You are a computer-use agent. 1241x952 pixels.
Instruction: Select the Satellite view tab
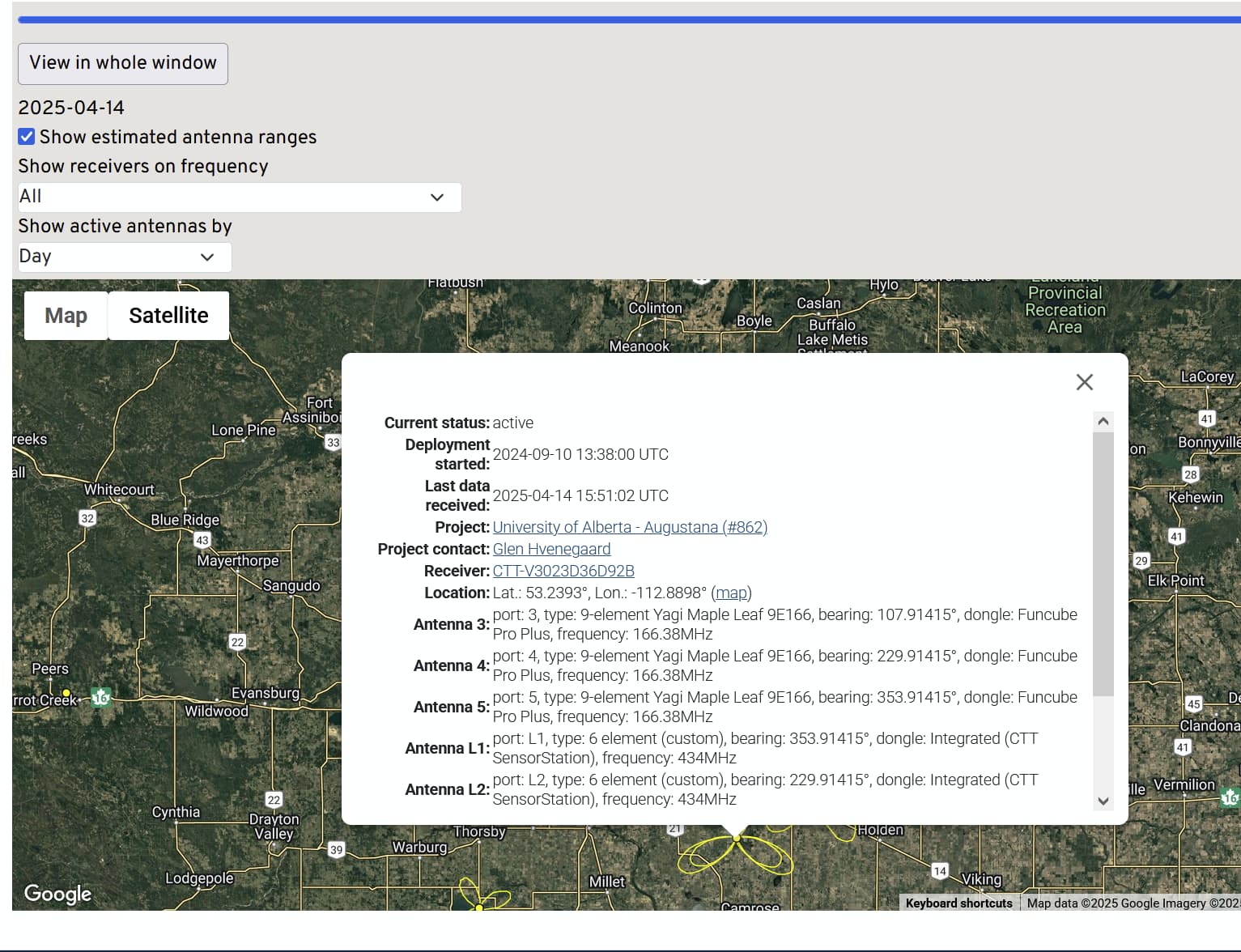tap(168, 316)
